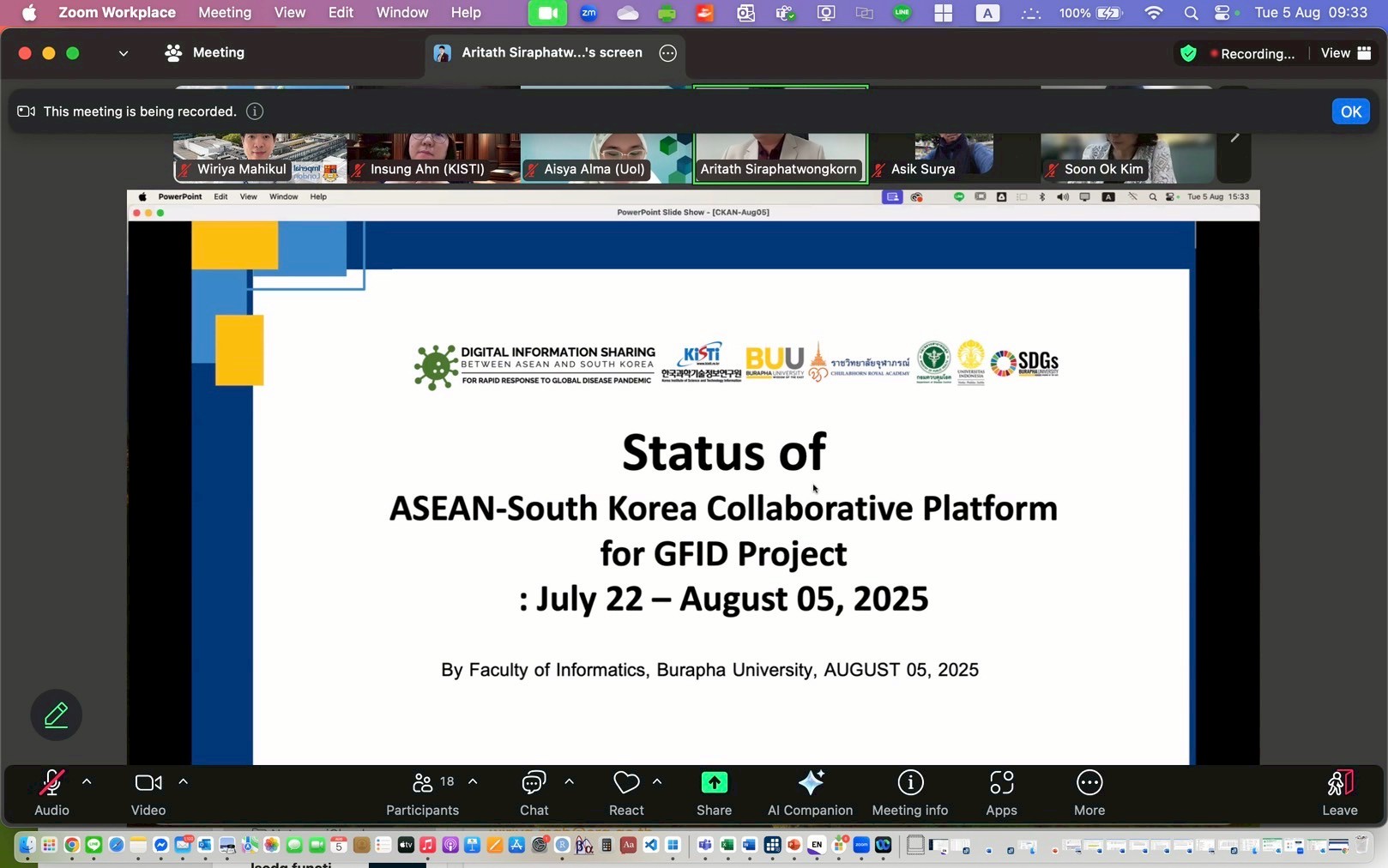Screen dimensions: 1388x868
Task: Open the Window menu in menu bar
Action: 402,13
